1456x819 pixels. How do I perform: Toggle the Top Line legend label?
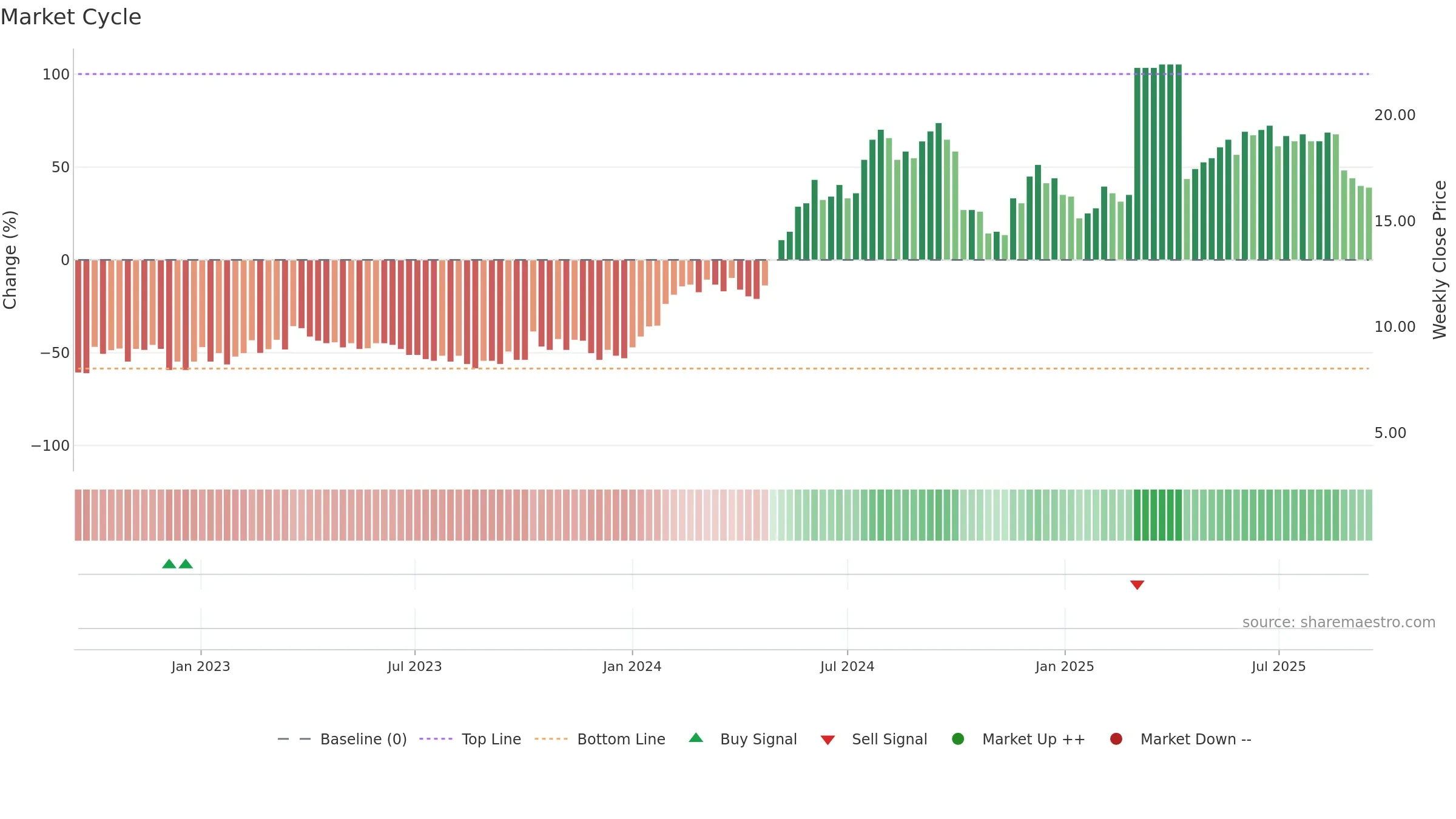(491, 740)
